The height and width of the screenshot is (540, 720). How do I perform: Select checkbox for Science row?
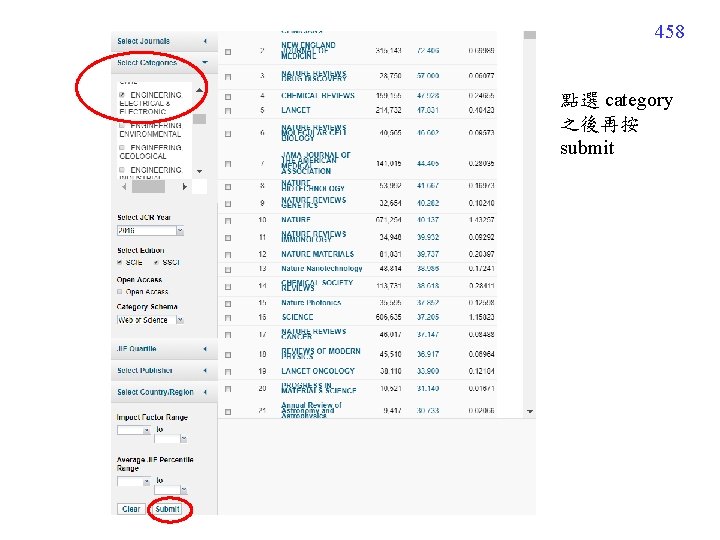pos(228,318)
